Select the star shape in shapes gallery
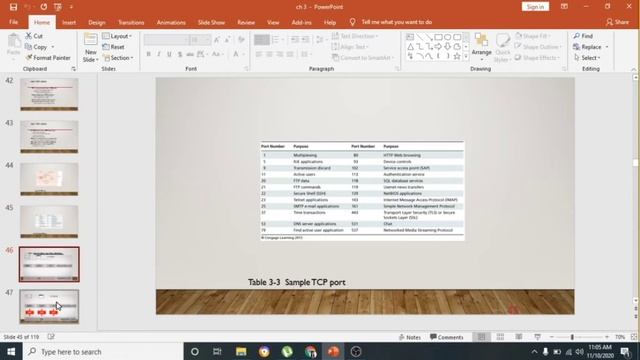The height and width of the screenshot is (360, 640). tap(457, 56)
